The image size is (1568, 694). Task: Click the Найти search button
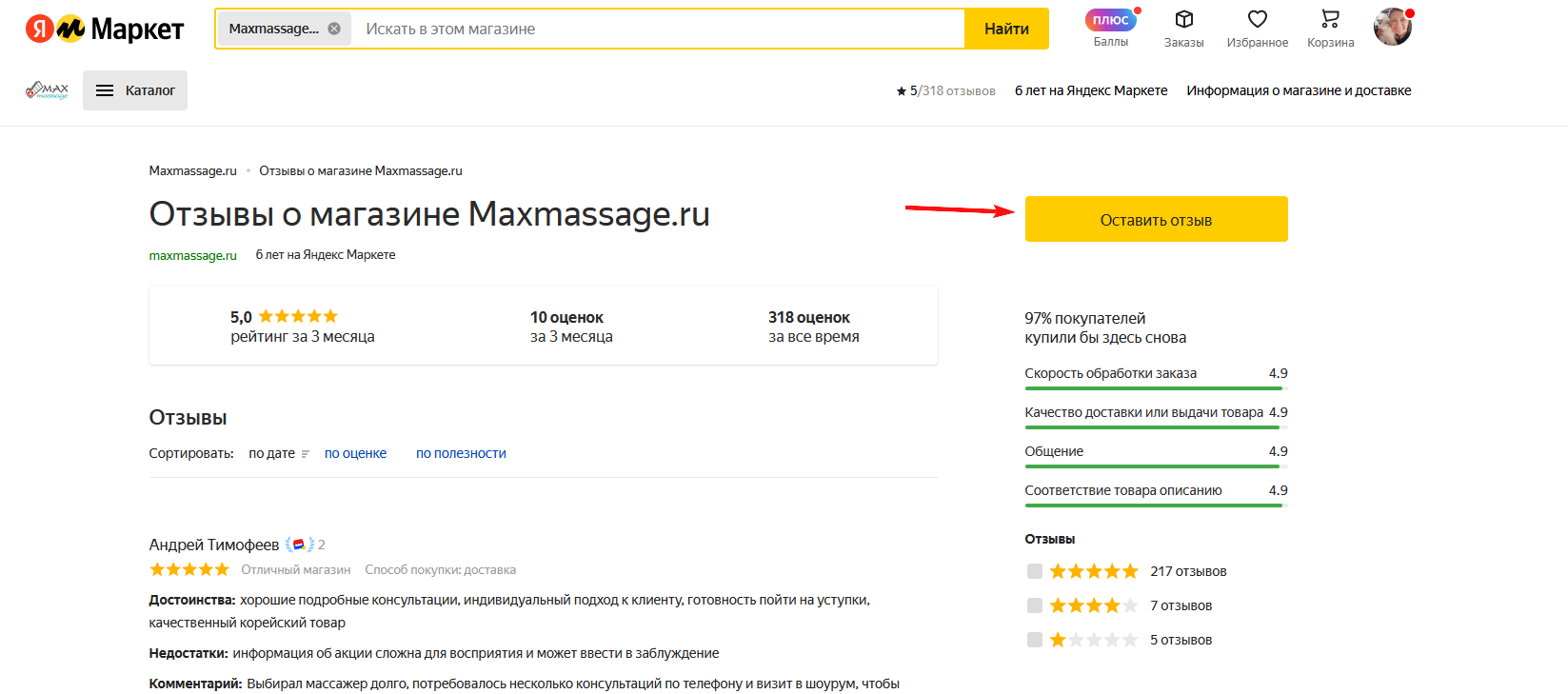point(1006,29)
